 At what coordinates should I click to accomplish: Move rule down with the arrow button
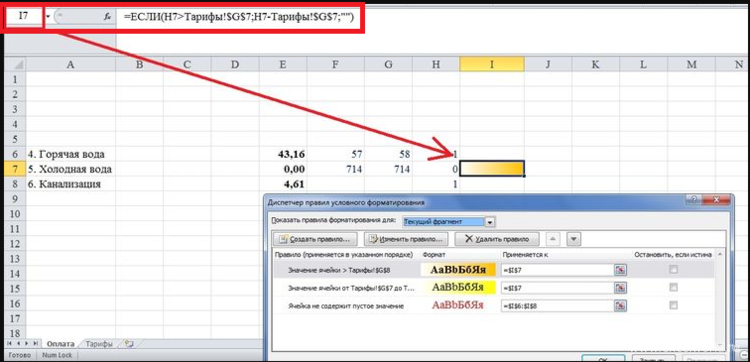pyautogui.click(x=574, y=239)
